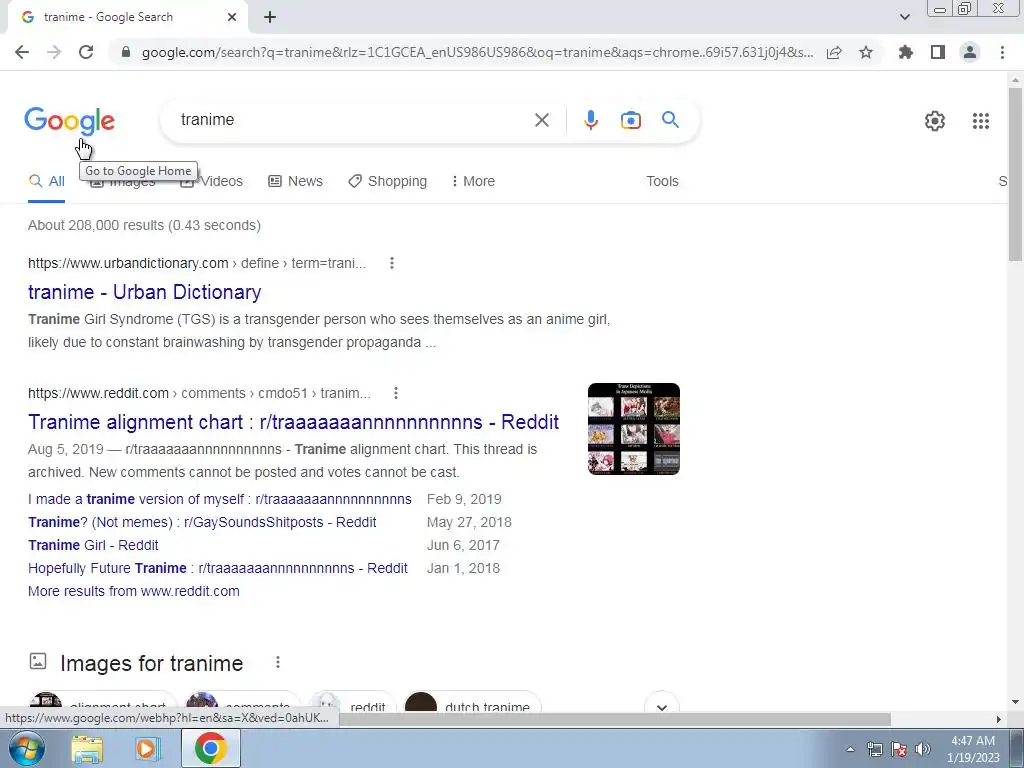1024x768 pixels.
Task: Launch Windows Media Player from the taskbar
Action: [148, 749]
